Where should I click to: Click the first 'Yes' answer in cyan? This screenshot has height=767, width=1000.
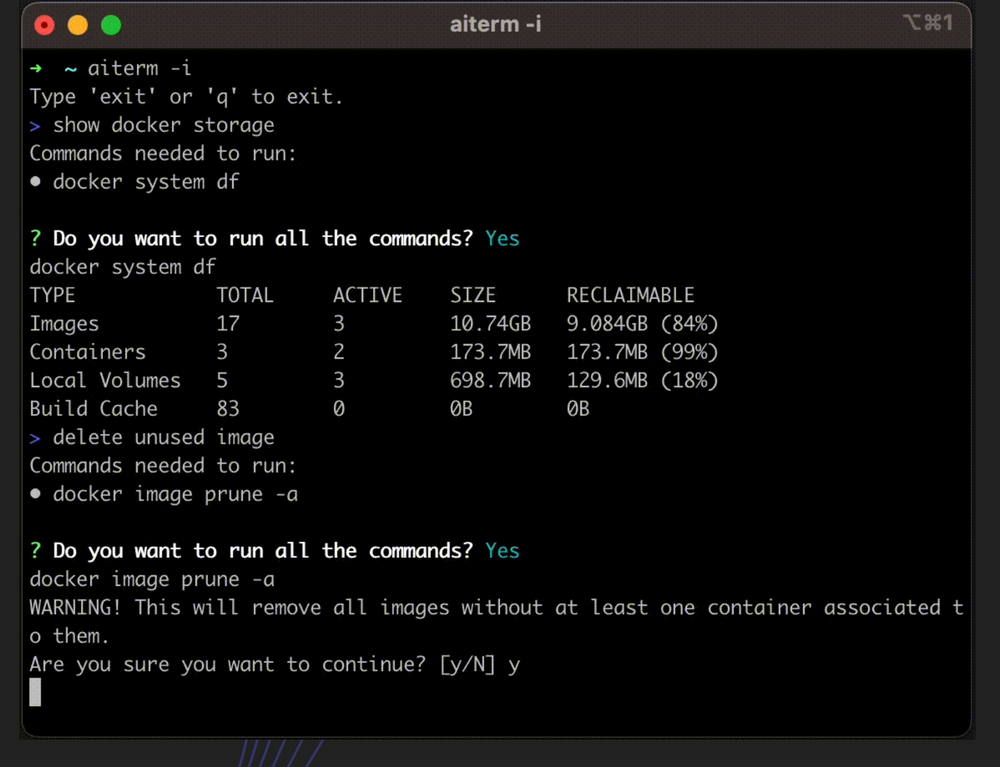point(502,238)
